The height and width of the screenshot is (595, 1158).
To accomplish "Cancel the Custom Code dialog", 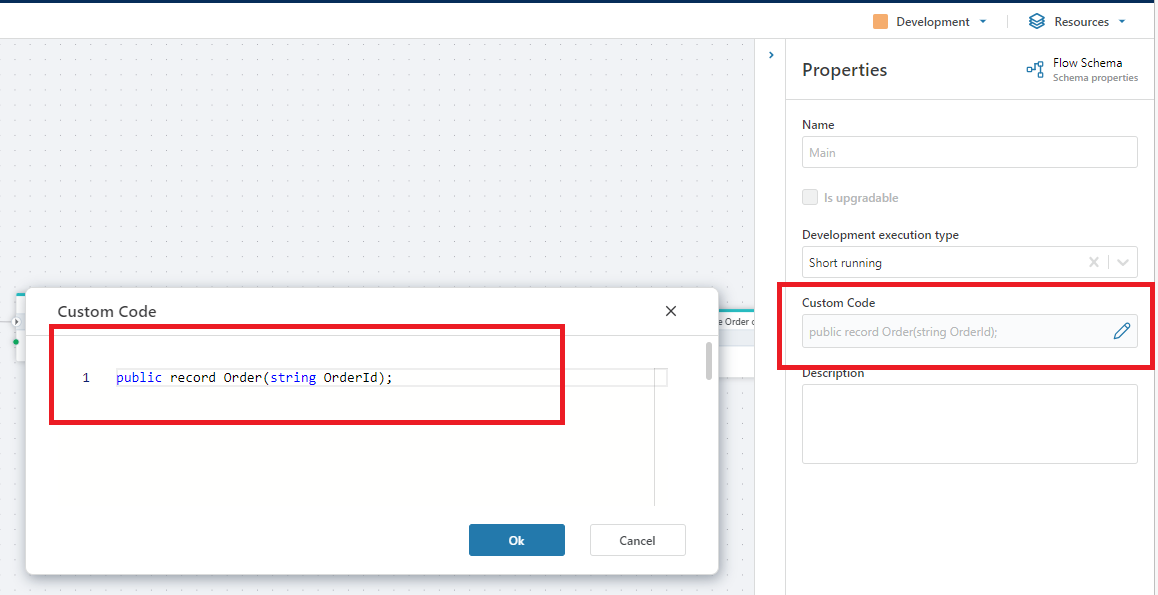I will [x=637, y=539].
